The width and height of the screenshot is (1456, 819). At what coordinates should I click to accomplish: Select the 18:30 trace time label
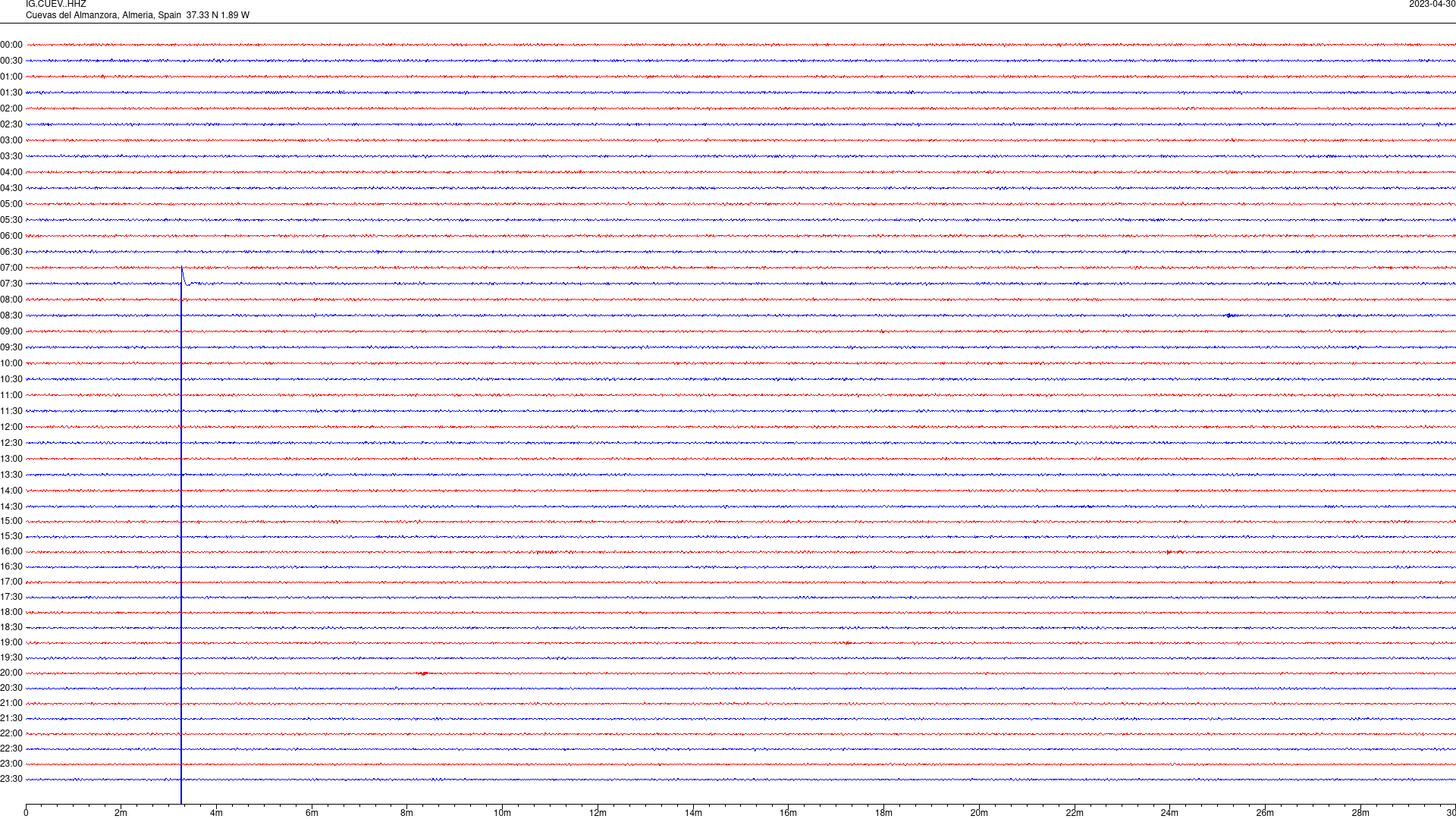(11, 627)
